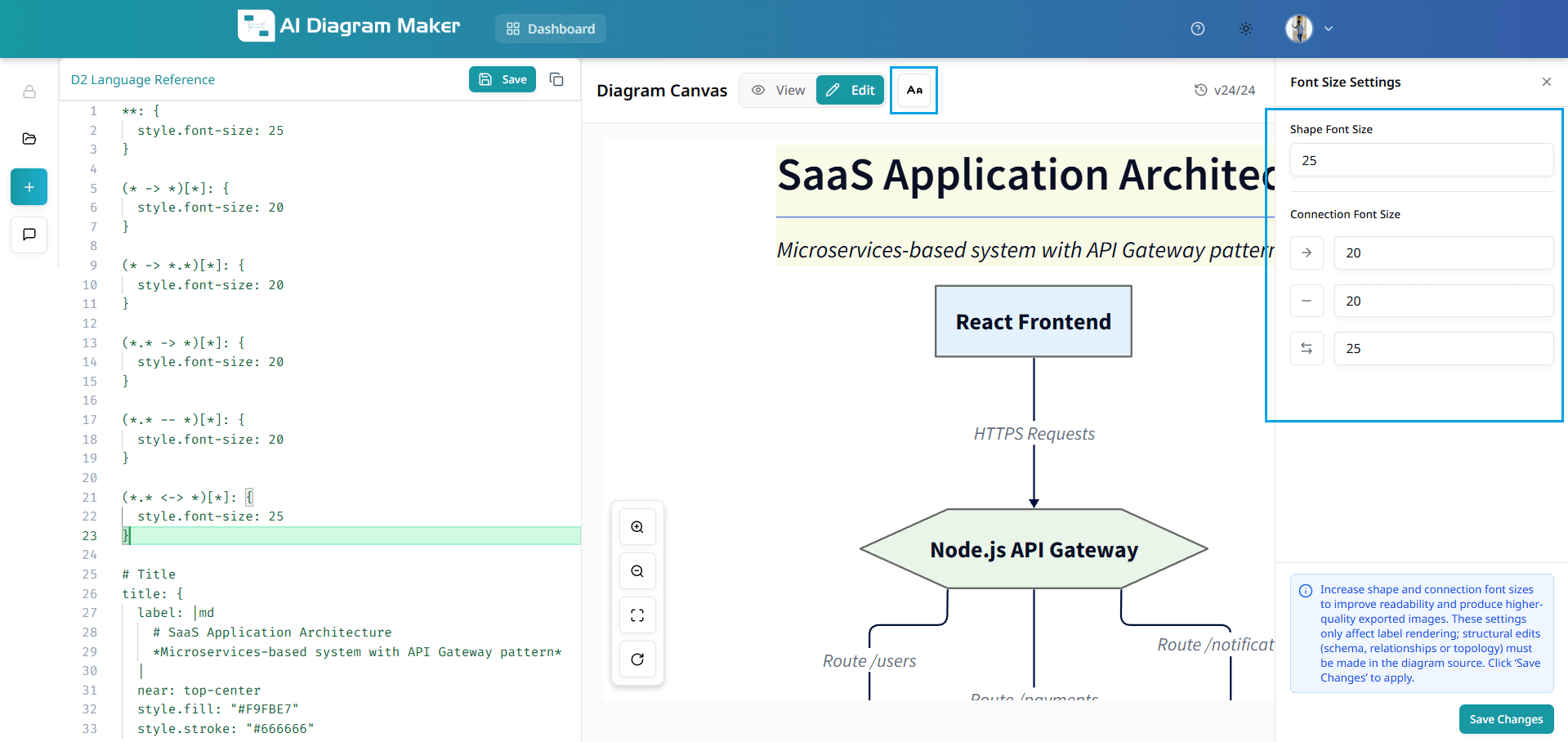This screenshot has width=1568, height=742.
Task: Click the help question mark icon
Action: (x=1197, y=29)
